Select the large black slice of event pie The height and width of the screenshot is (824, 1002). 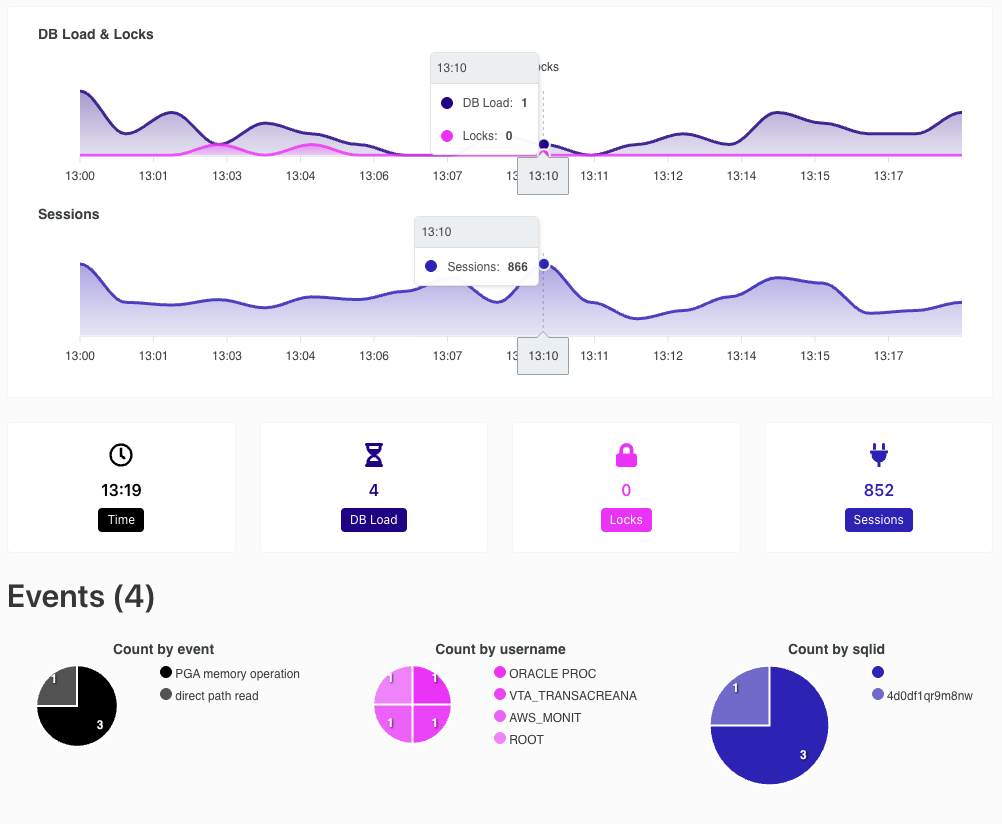pyautogui.click(x=89, y=719)
